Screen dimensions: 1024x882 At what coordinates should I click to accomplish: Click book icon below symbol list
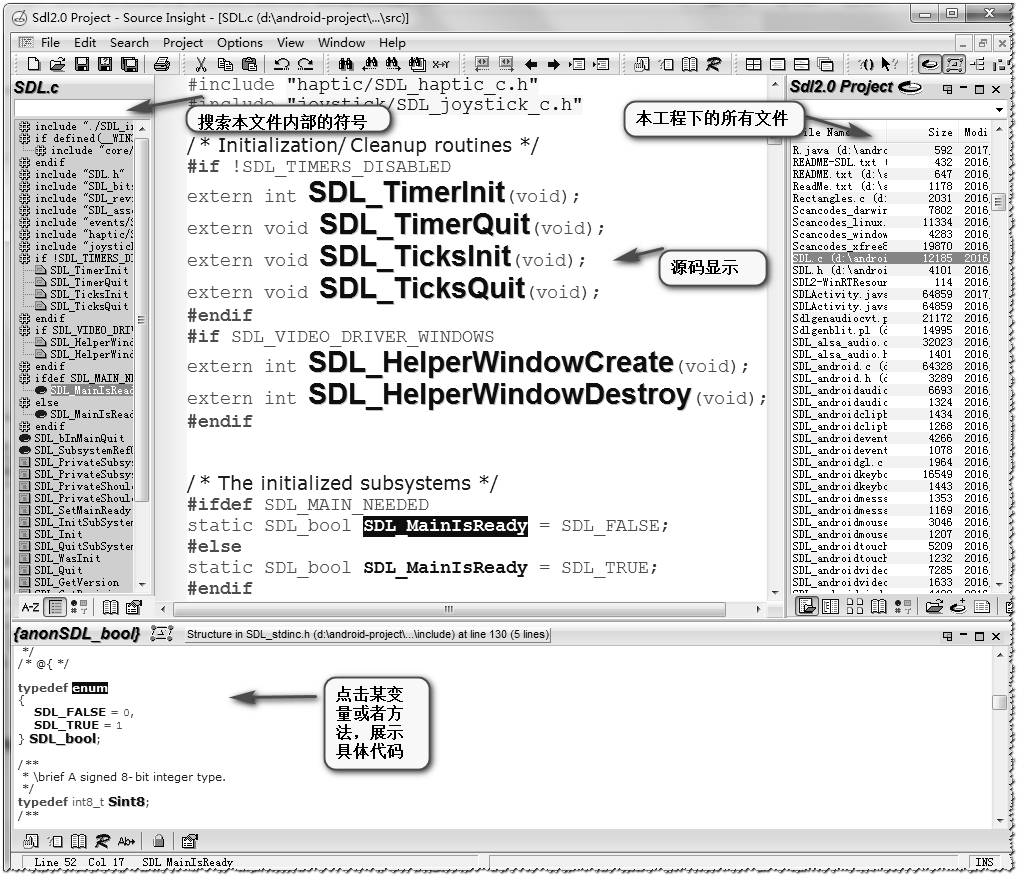point(110,607)
